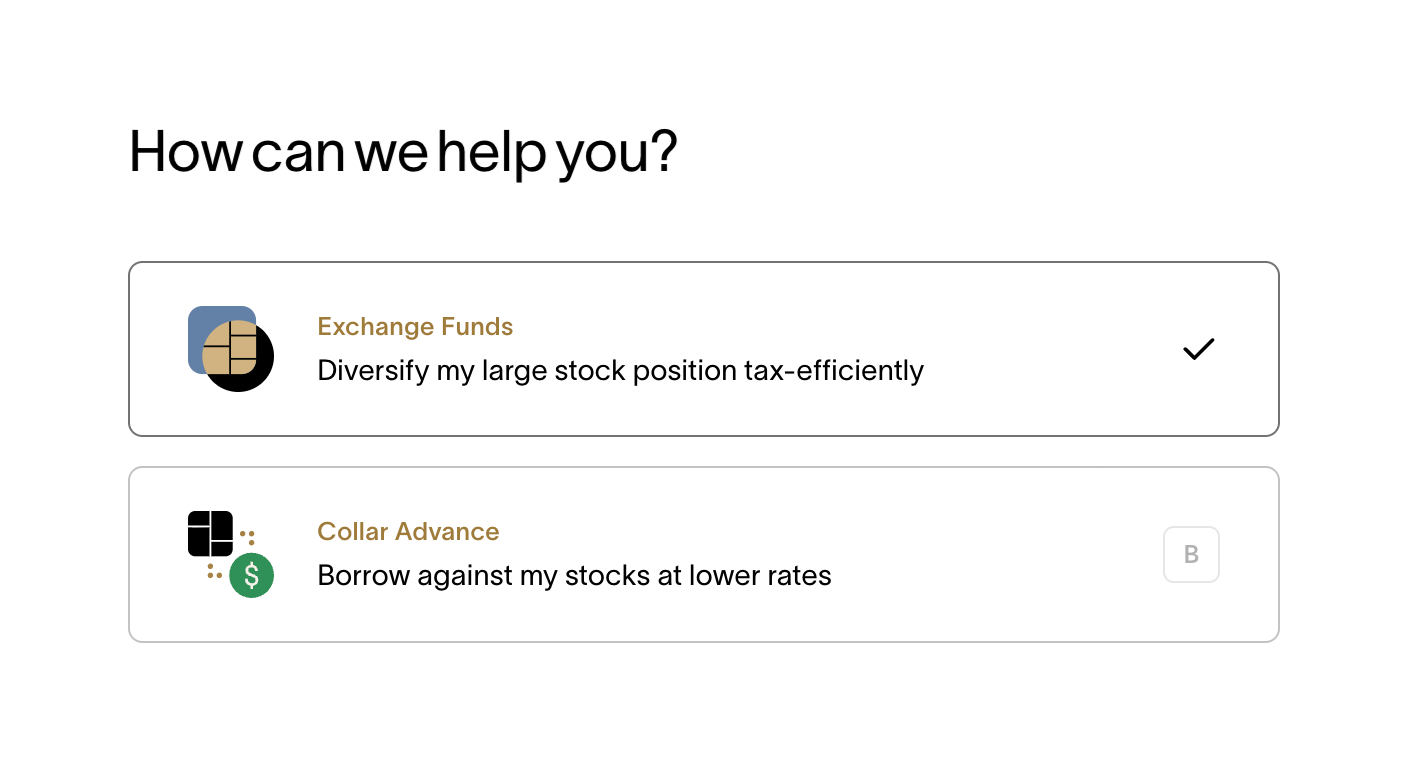Click the black grid square icon
The width and height of the screenshot is (1408, 771).
point(210,534)
